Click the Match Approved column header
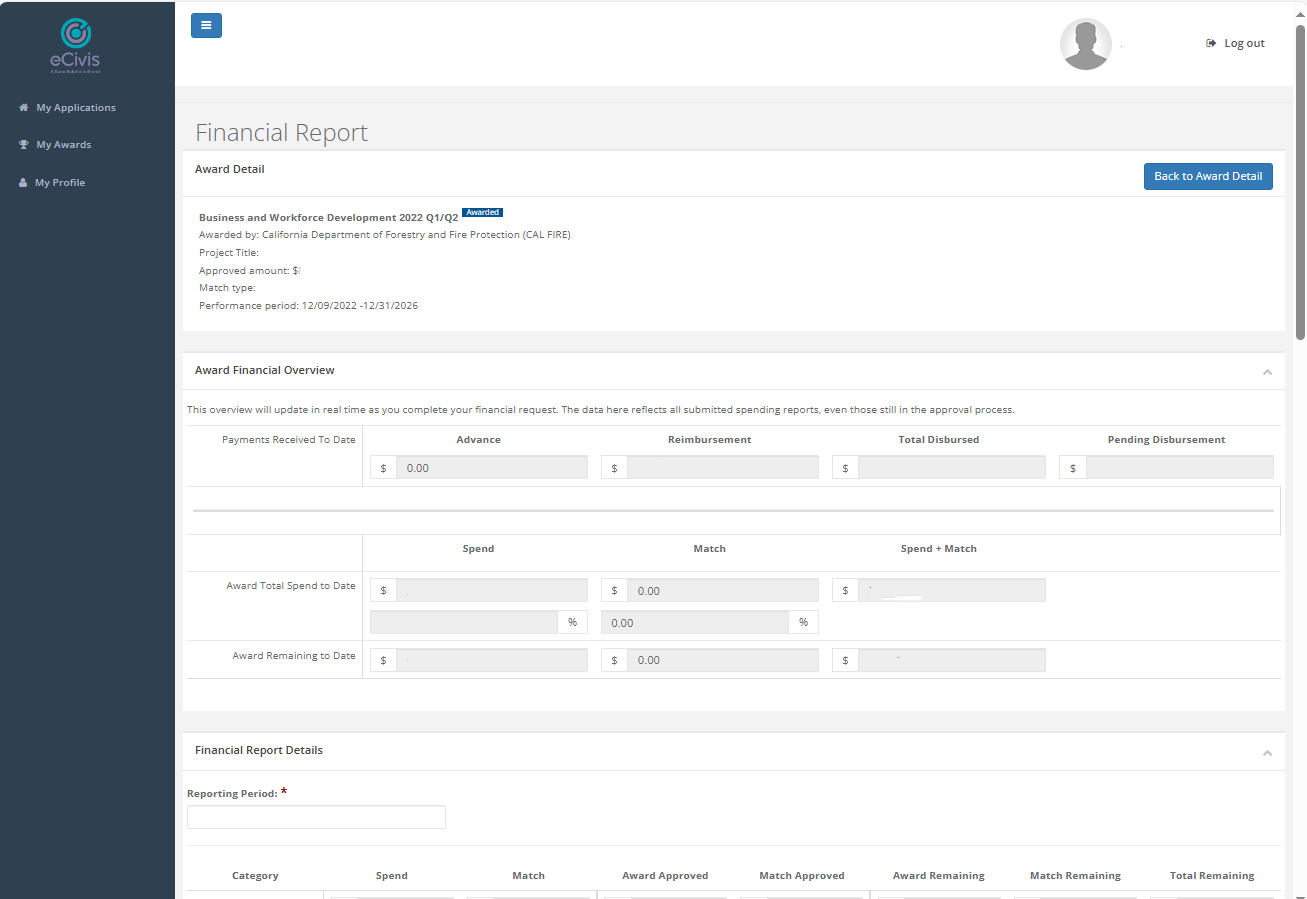Image resolution: width=1307 pixels, height=899 pixels. tap(802, 876)
